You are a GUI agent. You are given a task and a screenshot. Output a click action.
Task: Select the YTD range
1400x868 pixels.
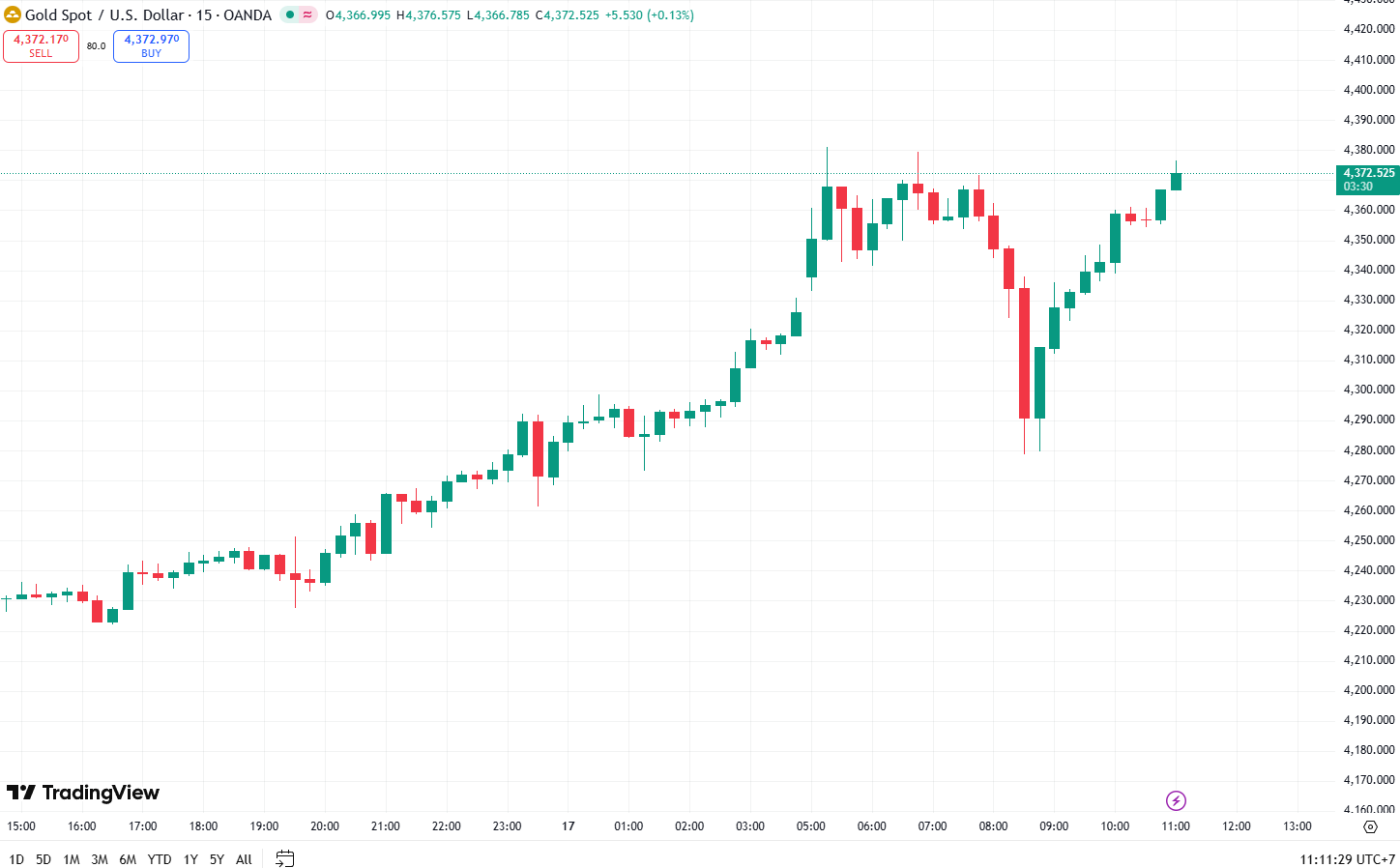[x=160, y=859]
